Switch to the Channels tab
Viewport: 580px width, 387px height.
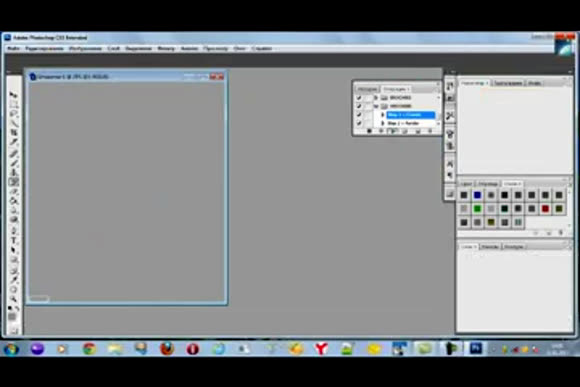point(489,247)
